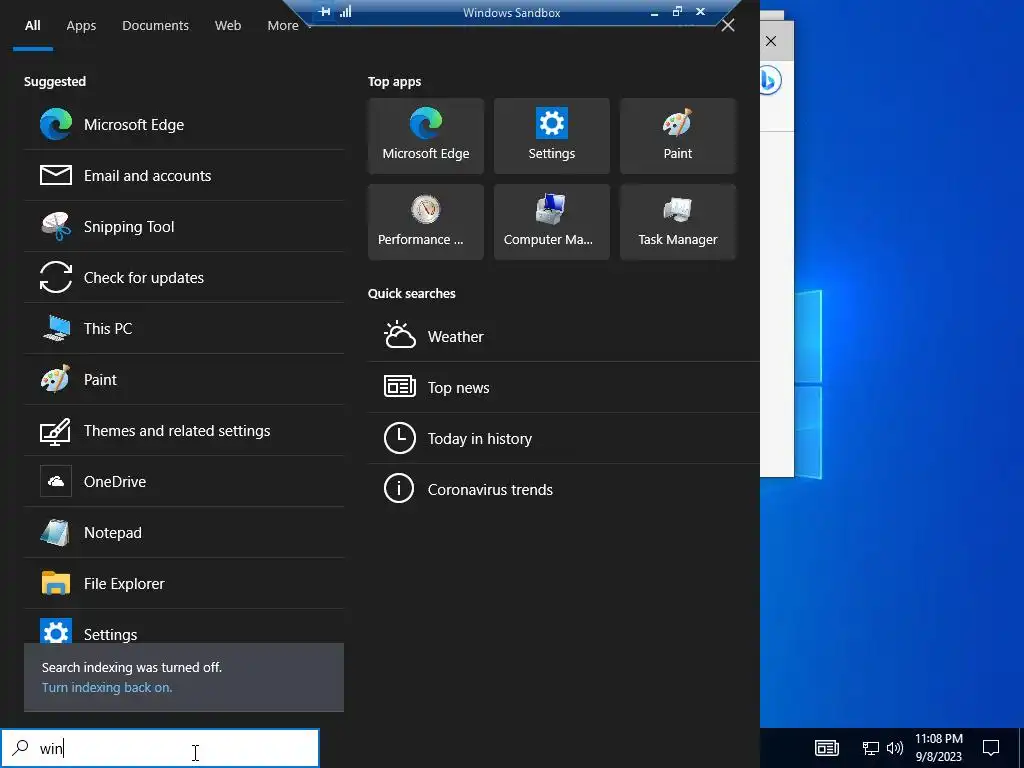Viewport: 1024px width, 768px height.
Task: Open the Action Center notification icon
Action: point(991,748)
